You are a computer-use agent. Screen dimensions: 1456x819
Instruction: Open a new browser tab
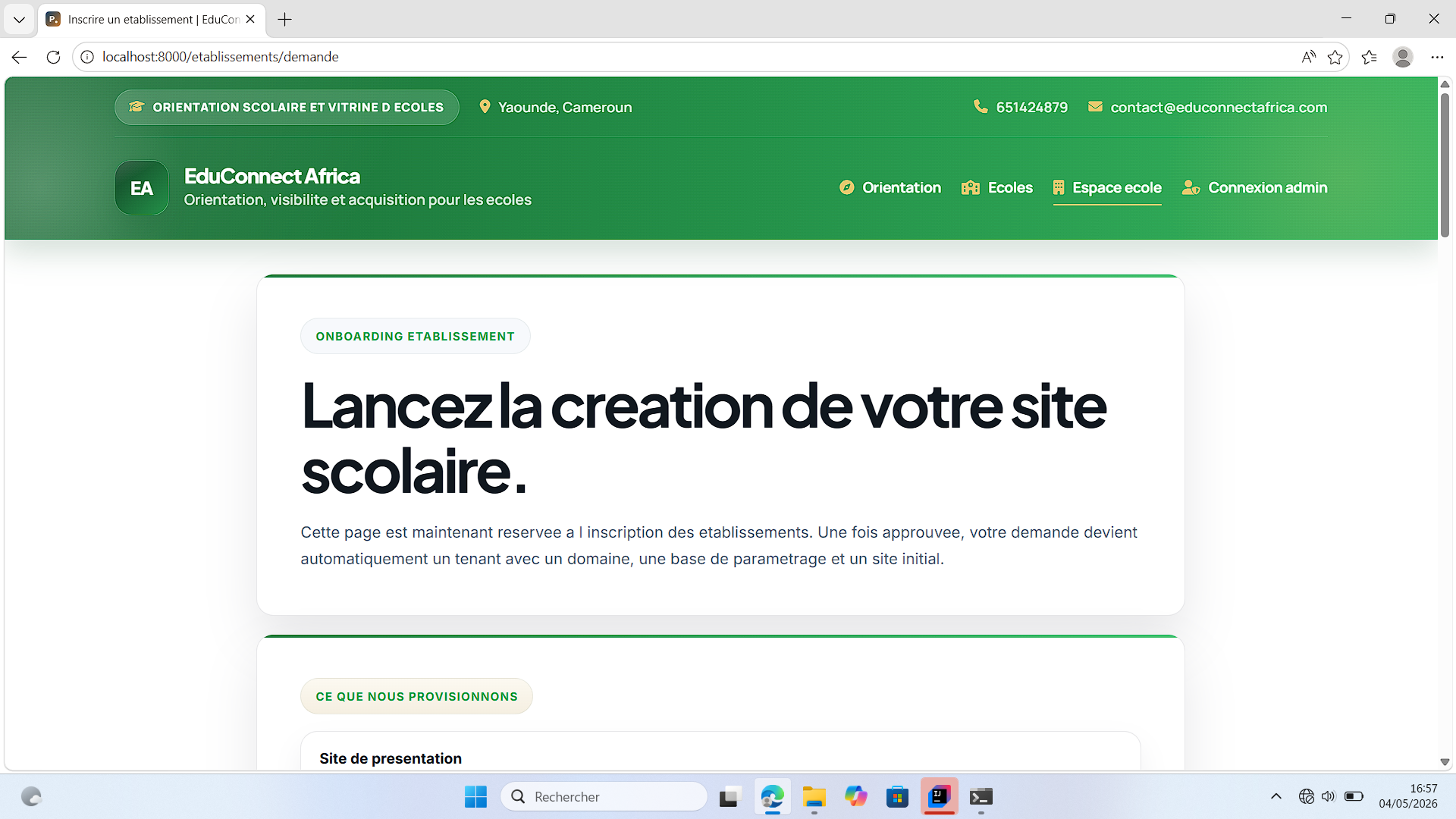point(285,20)
